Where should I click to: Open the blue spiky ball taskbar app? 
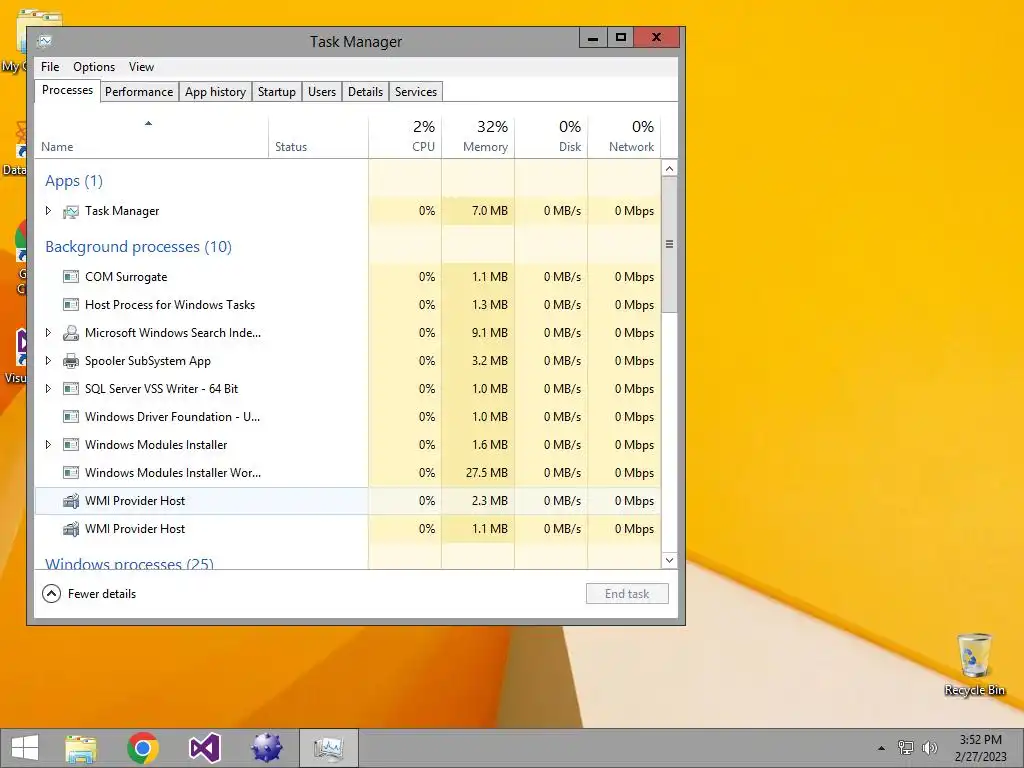266,748
